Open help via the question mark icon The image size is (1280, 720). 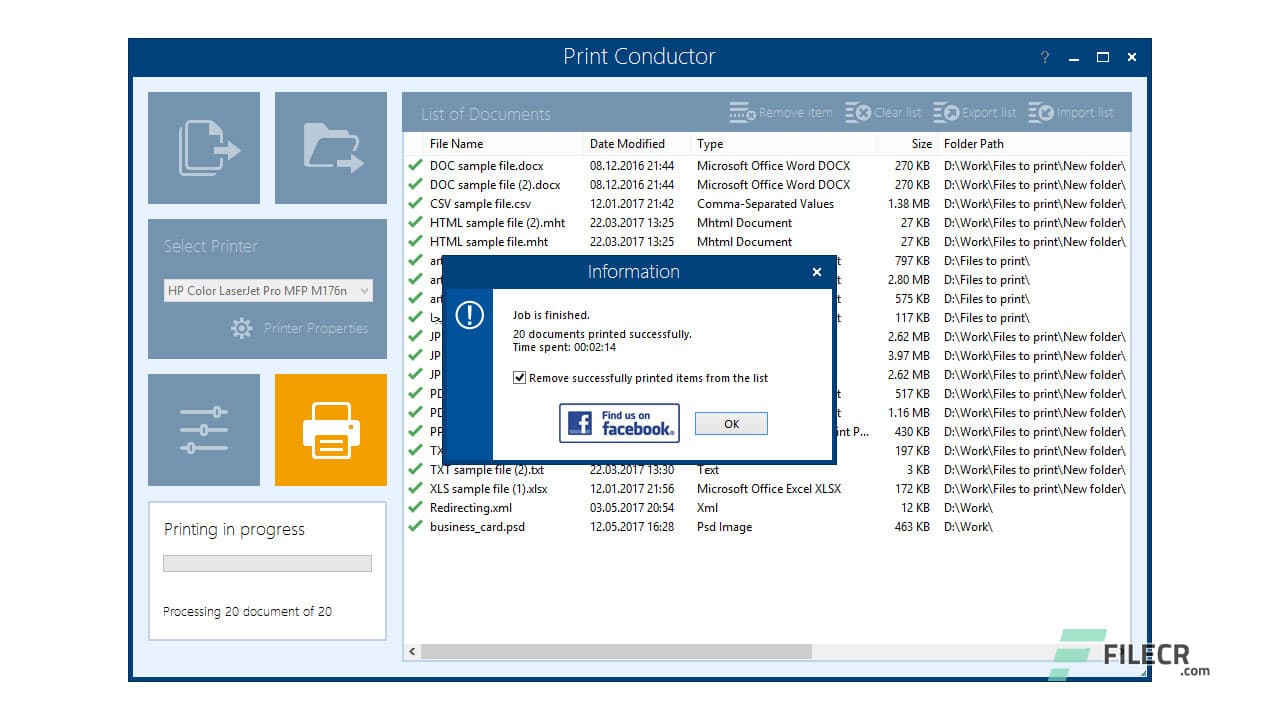pos(1044,57)
